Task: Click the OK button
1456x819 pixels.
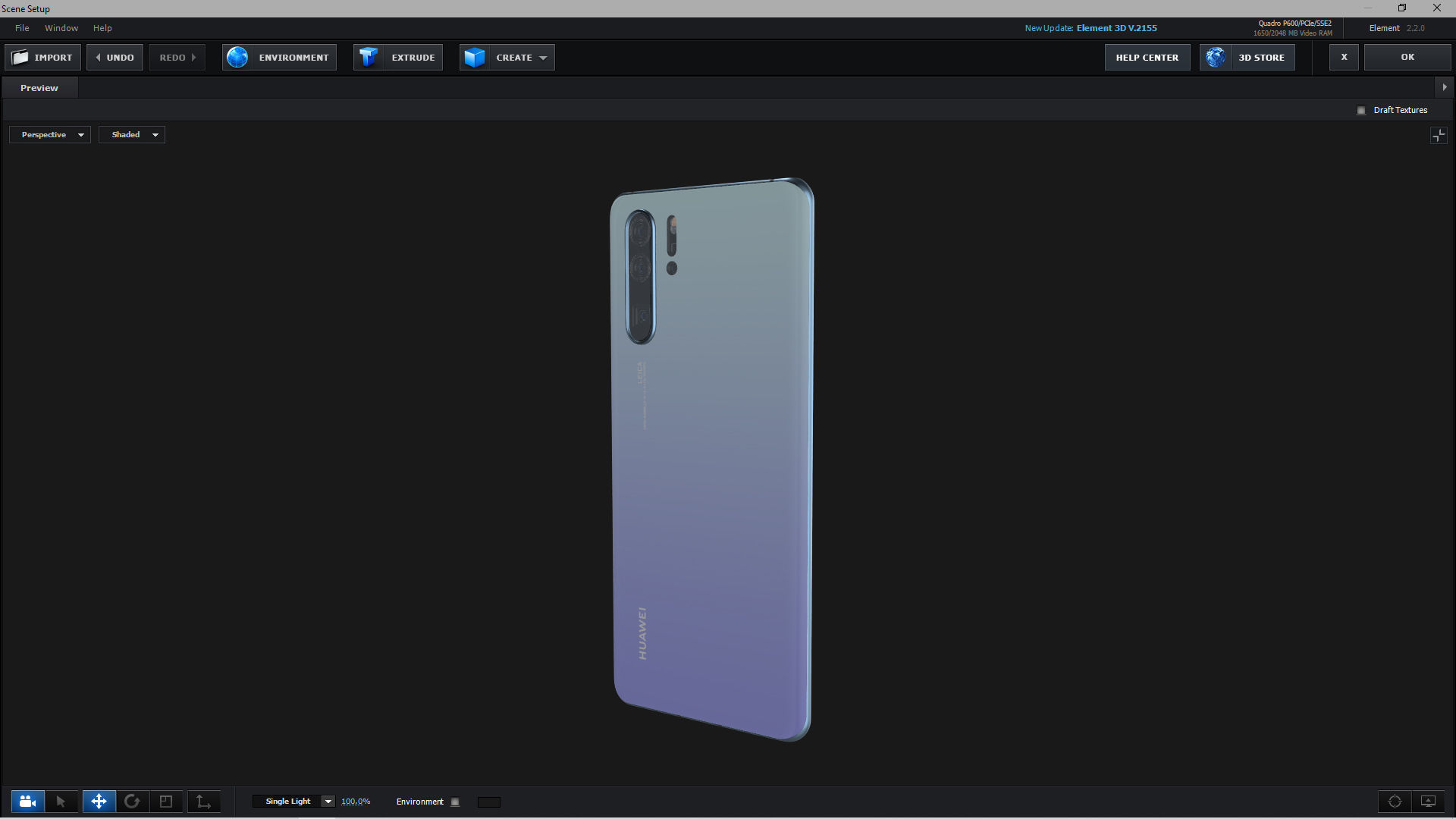Action: [1407, 58]
